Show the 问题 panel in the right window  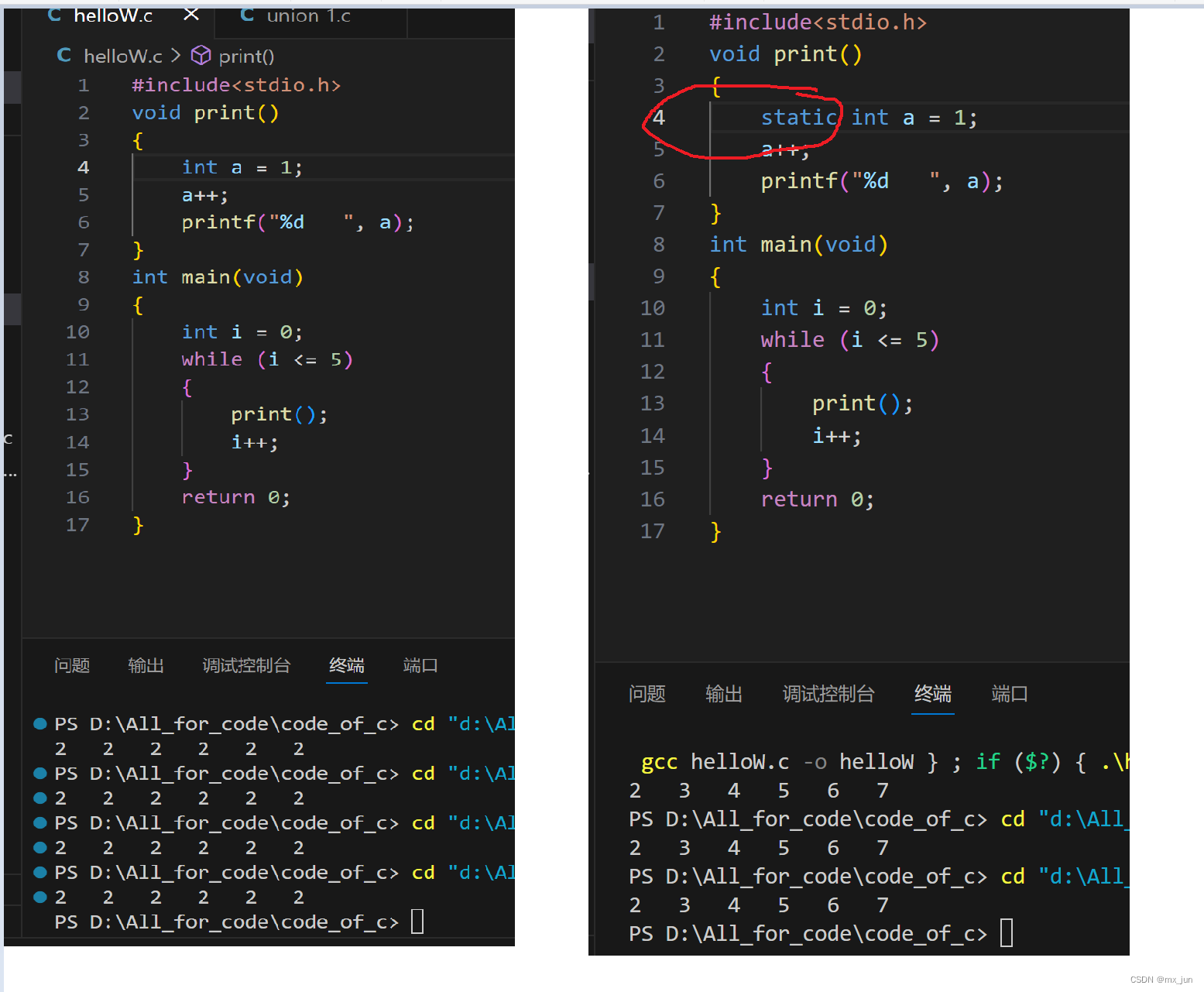click(647, 694)
